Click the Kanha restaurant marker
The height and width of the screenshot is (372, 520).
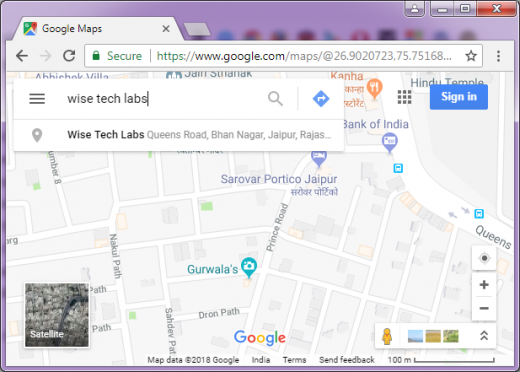click(374, 89)
